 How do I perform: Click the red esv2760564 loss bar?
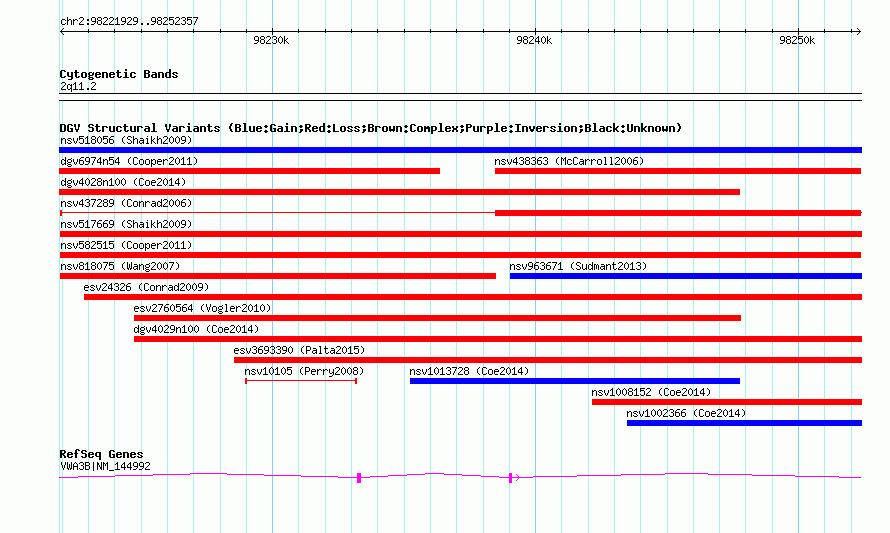(437, 318)
